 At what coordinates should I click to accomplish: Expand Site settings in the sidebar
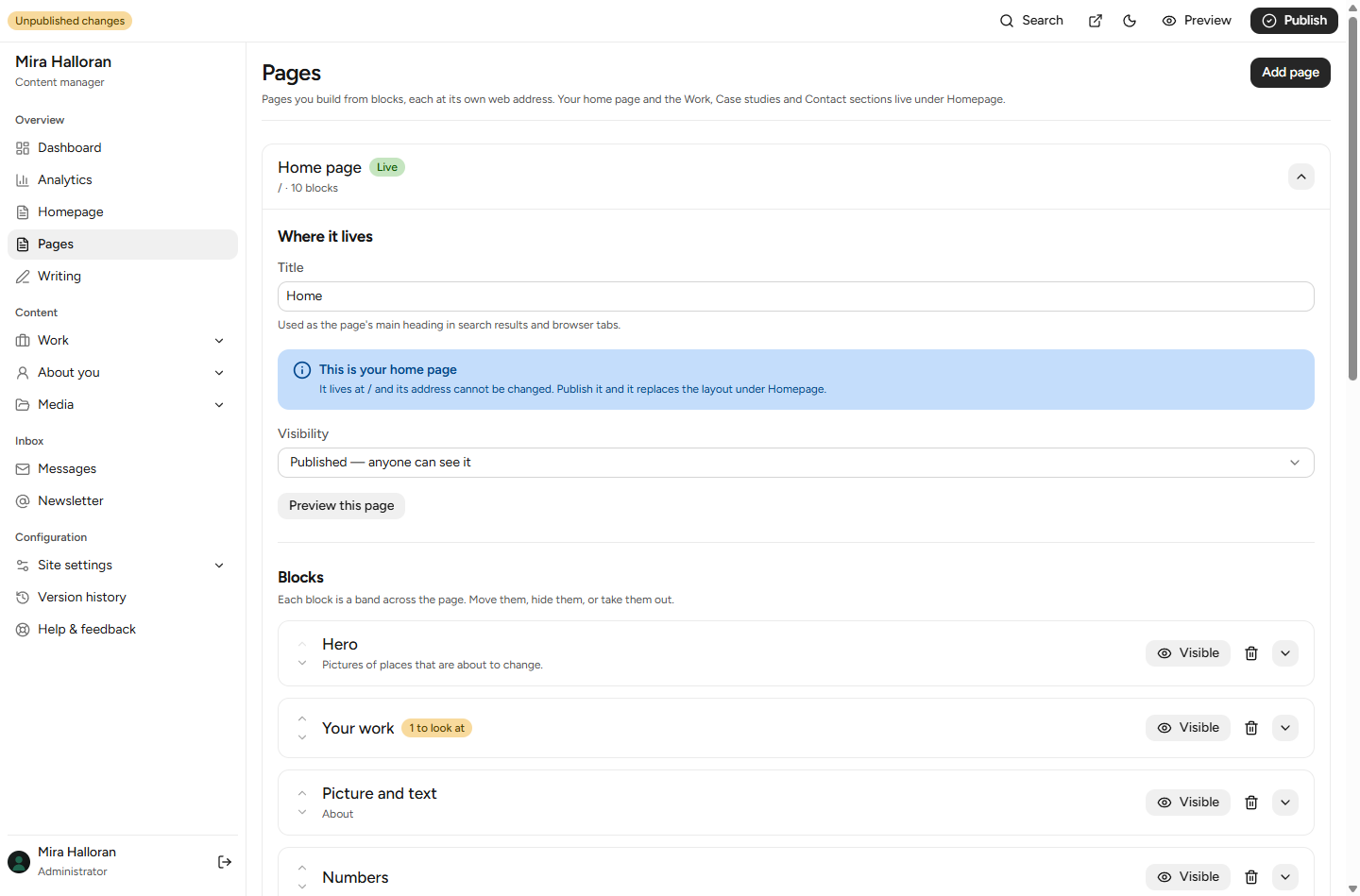123,566
